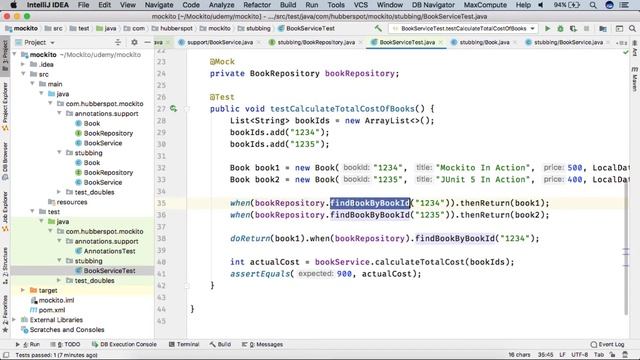Viewport: 640px width, 360px height.
Task: Click the inspection checkmark indicator
Action: 626,52
